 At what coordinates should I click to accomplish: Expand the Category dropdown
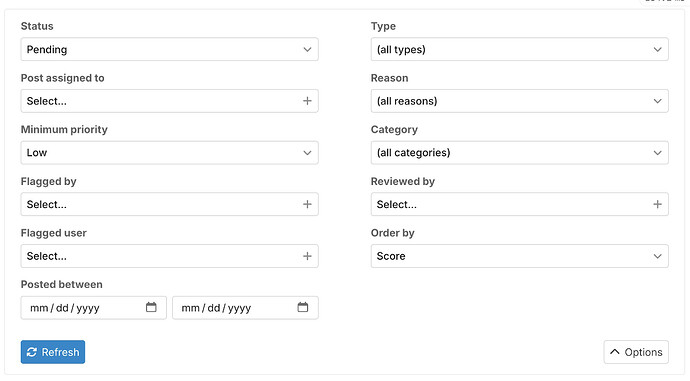point(520,153)
